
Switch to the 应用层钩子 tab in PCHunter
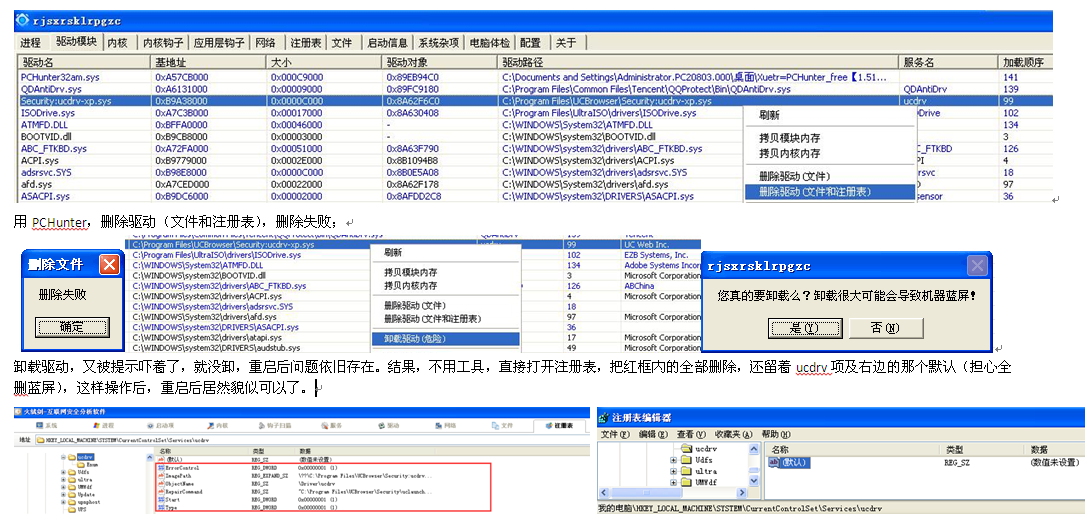pos(219,43)
